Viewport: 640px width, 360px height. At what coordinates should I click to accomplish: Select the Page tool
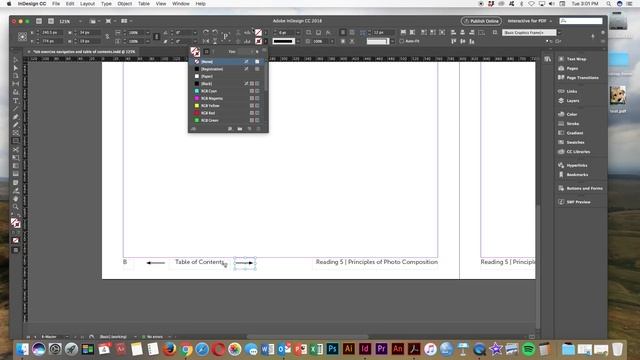click(16, 76)
